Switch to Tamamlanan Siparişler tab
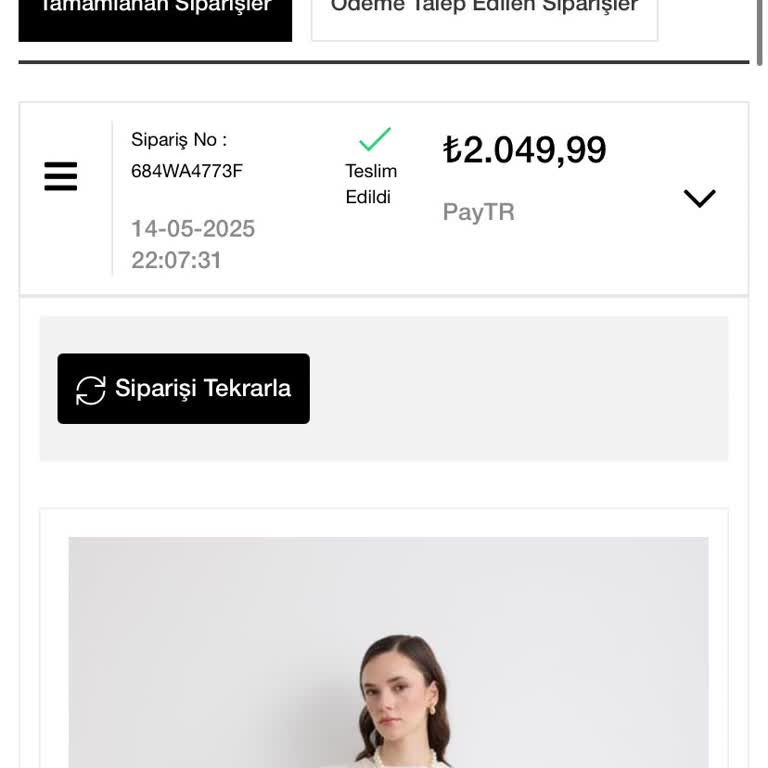This screenshot has height=768, width=768. pyautogui.click(x=155, y=12)
